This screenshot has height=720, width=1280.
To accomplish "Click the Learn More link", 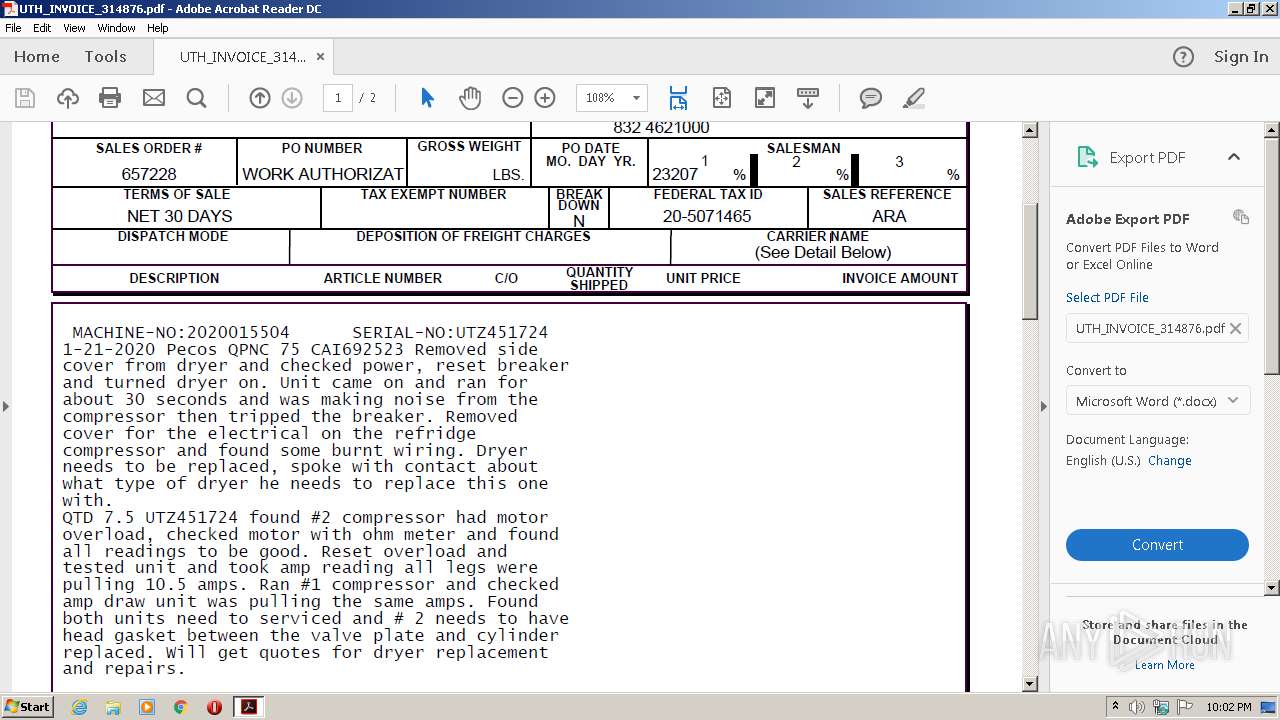I will click(1164, 665).
